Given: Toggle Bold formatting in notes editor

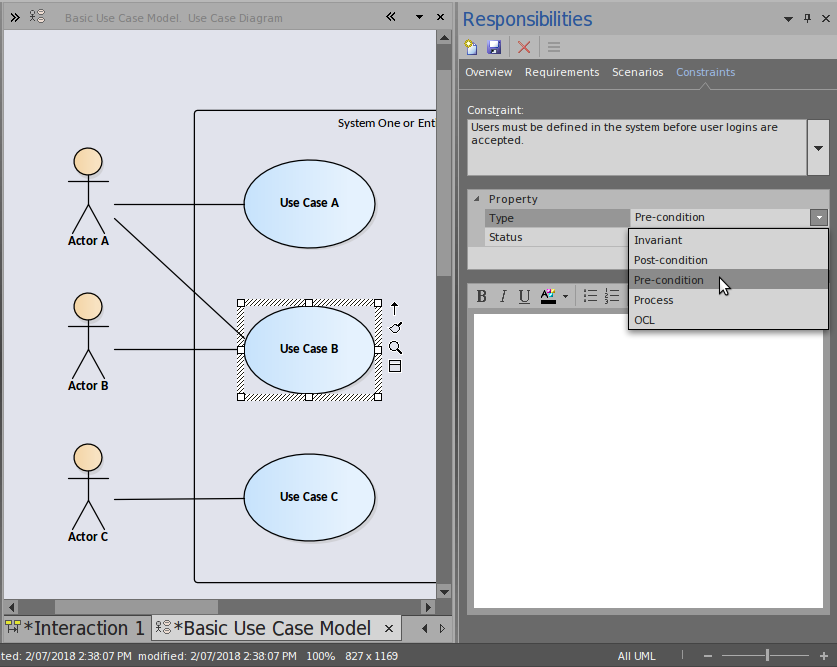Looking at the screenshot, I should click(481, 296).
